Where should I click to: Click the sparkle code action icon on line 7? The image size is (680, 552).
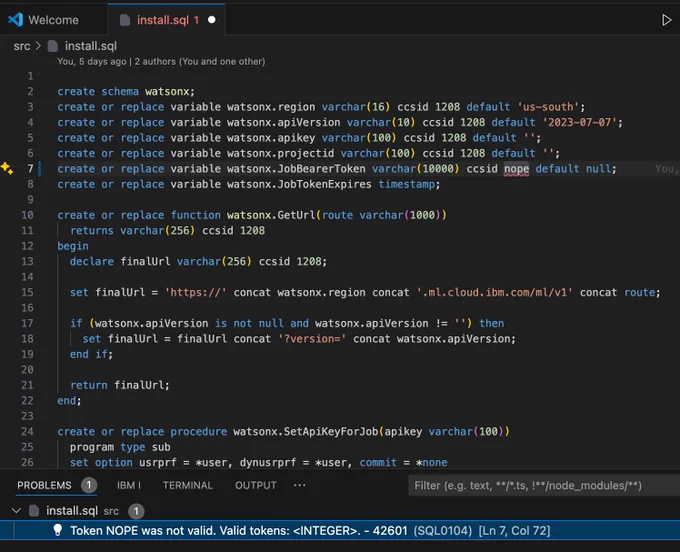tap(7, 168)
